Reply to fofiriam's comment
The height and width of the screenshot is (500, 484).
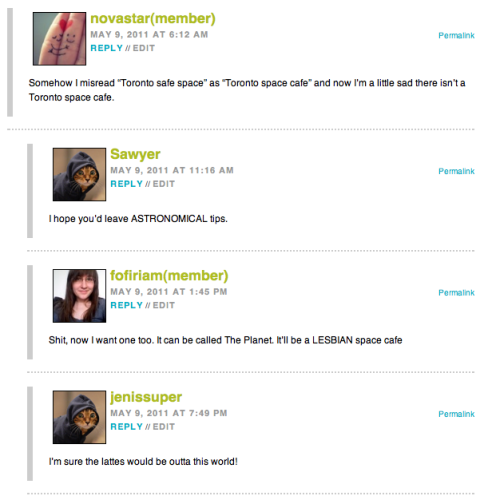pos(127,305)
